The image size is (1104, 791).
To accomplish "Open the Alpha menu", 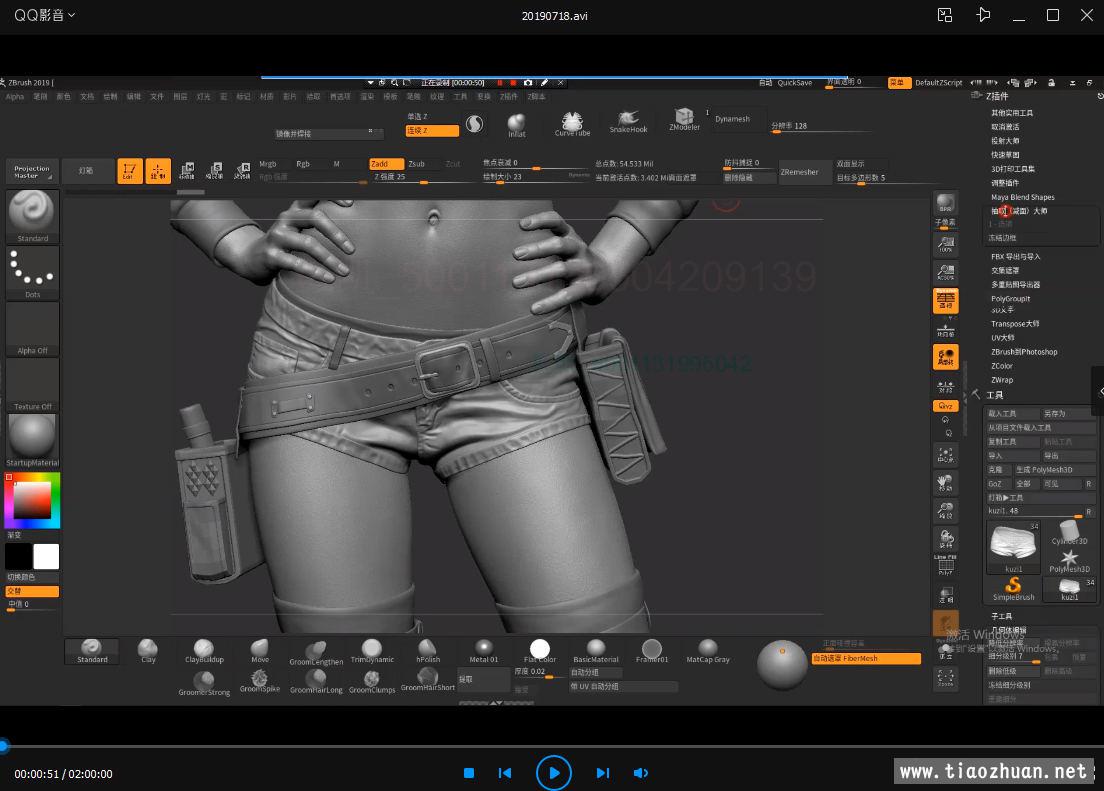I will (15, 97).
